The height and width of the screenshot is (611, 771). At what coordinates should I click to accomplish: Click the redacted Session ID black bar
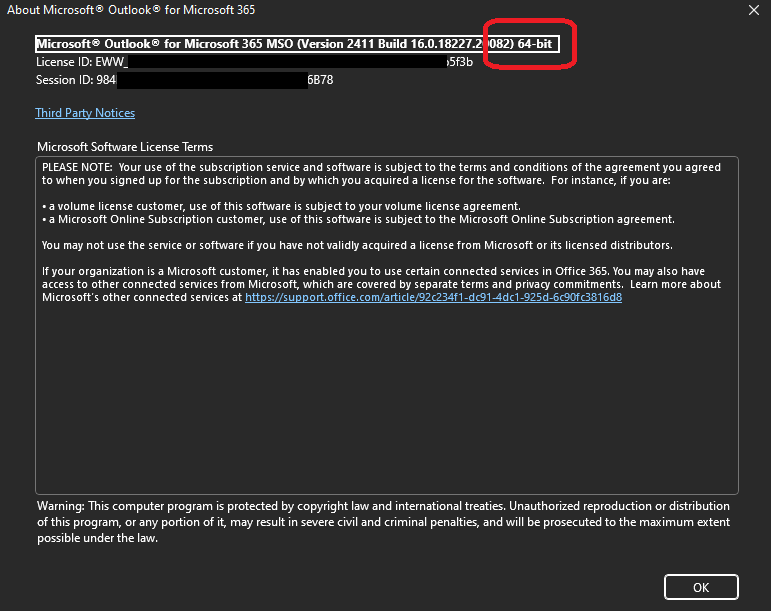tap(210, 79)
